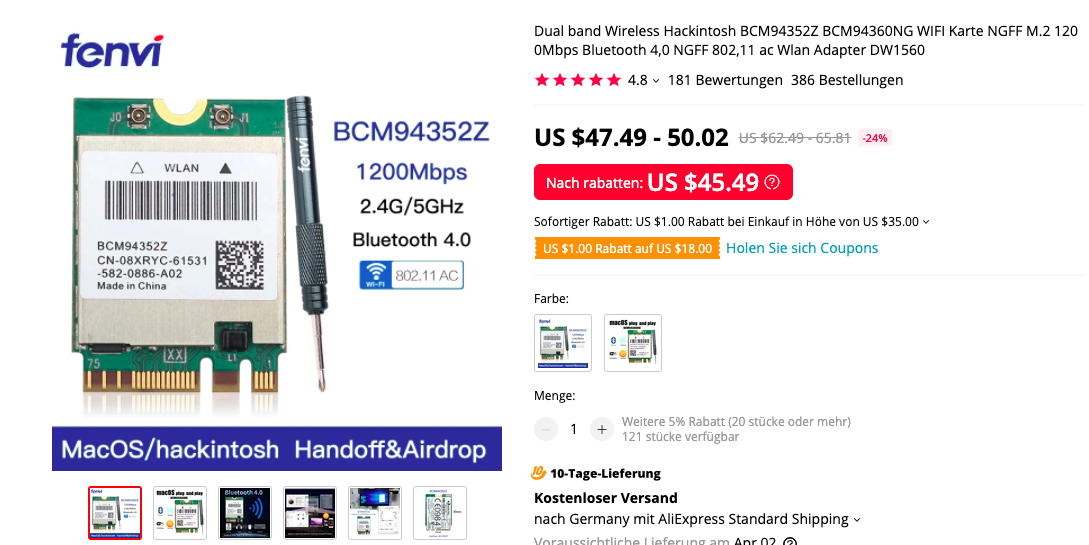Click the fenvi brand logo
Image resolution: width=1089 pixels, height=545 pixels.
click(112, 51)
